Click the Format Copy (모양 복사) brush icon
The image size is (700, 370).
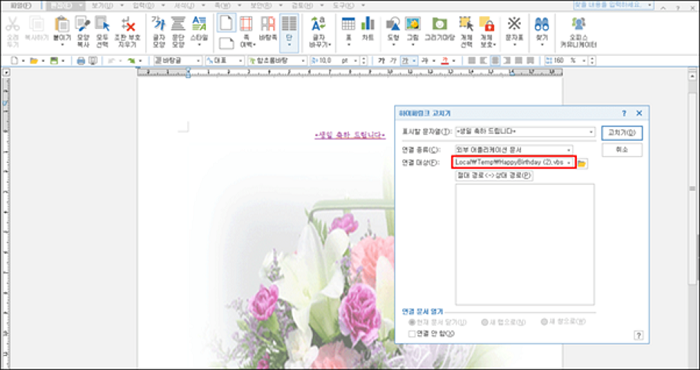83,24
